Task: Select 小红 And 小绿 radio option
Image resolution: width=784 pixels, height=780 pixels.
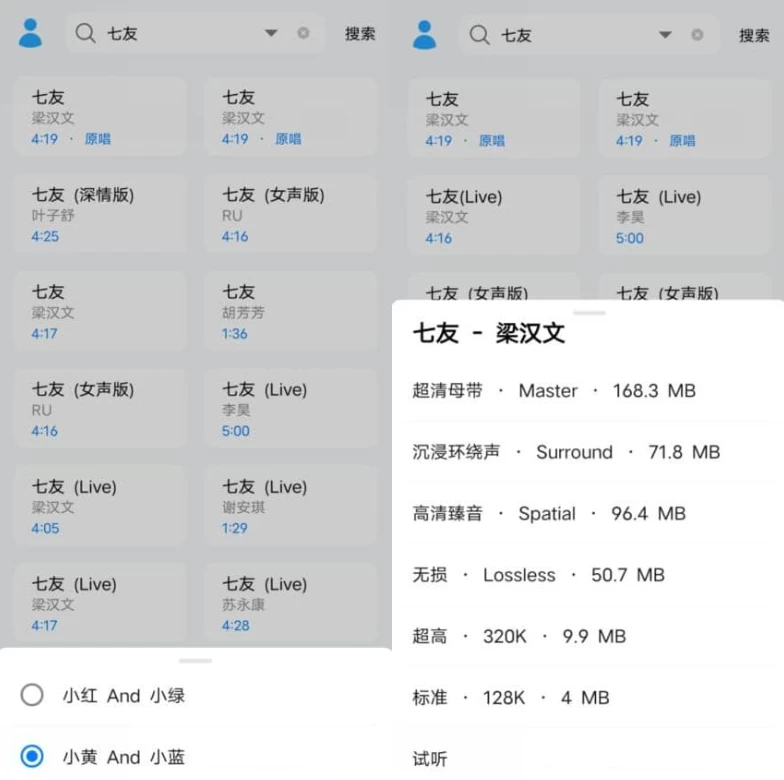Action: 32,695
